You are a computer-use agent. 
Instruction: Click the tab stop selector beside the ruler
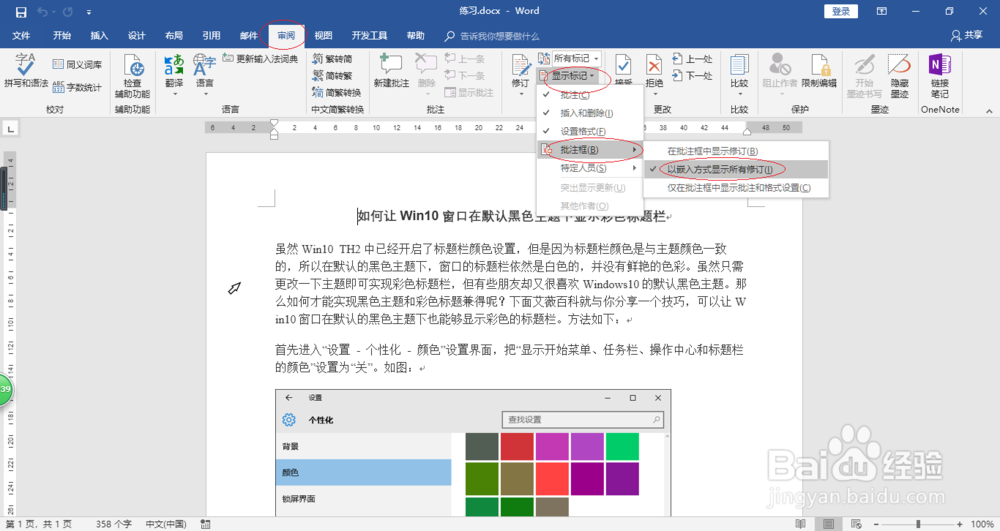coord(11,129)
